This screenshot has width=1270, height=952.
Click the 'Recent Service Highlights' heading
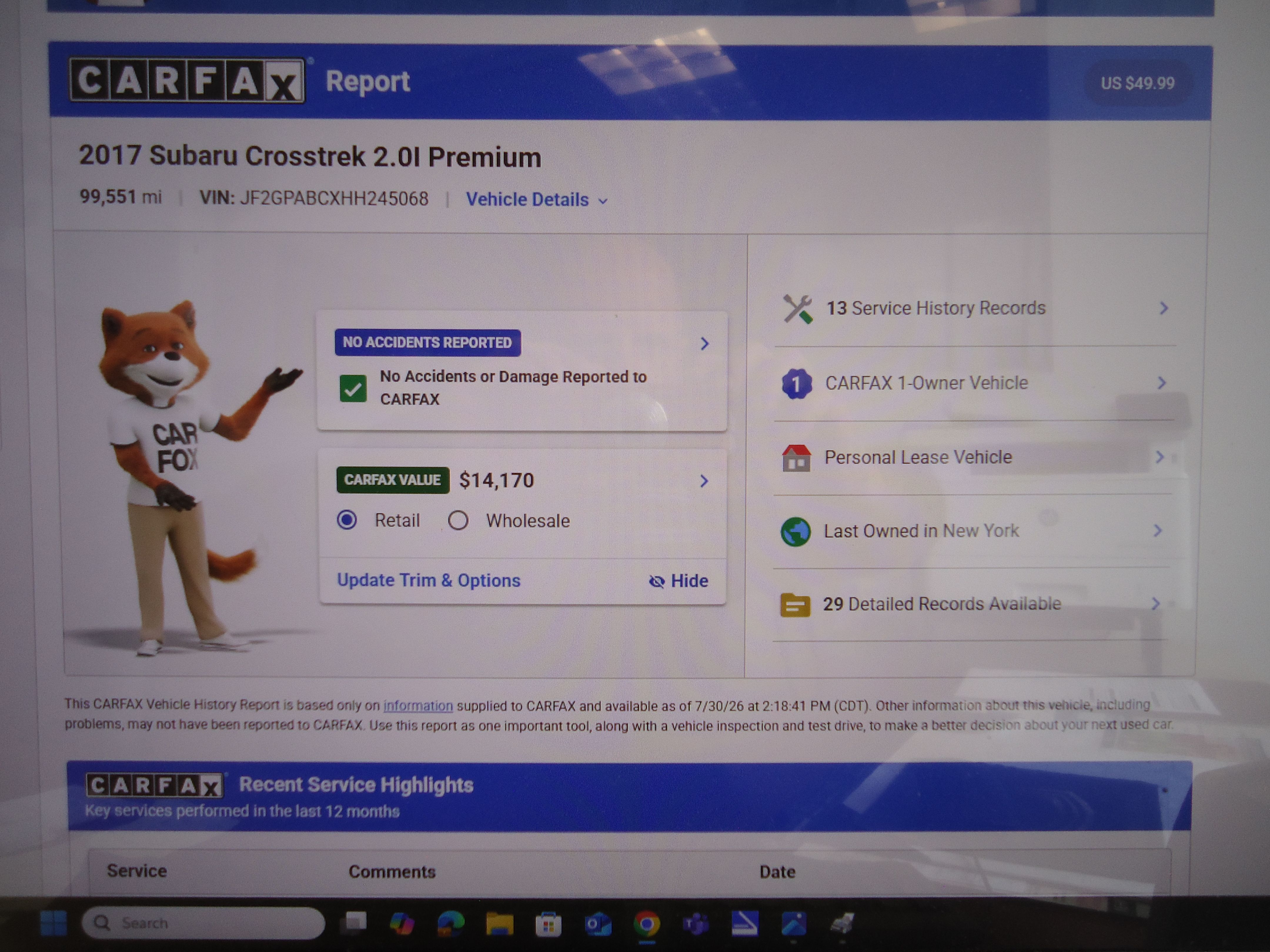(x=356, y=785)
